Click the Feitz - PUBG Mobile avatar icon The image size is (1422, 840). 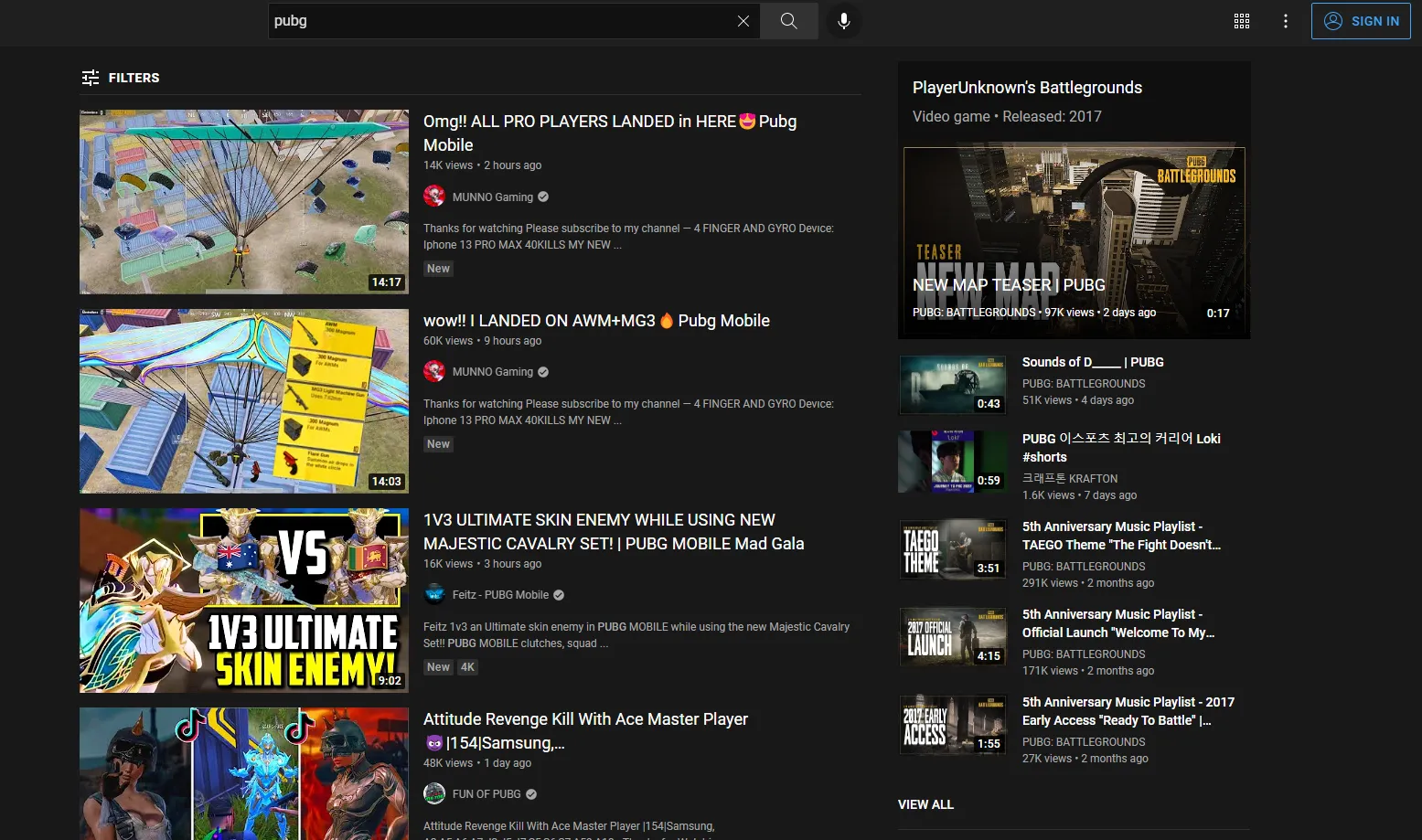(434, 594)
